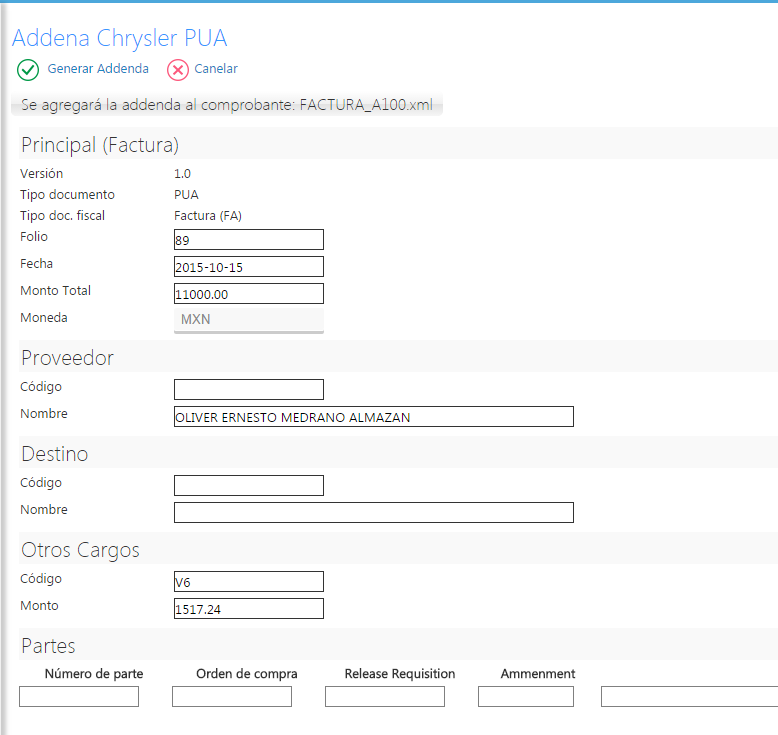Click the Monto Total field with 11000.00
778x735 pixels.
tap(249, 293)
